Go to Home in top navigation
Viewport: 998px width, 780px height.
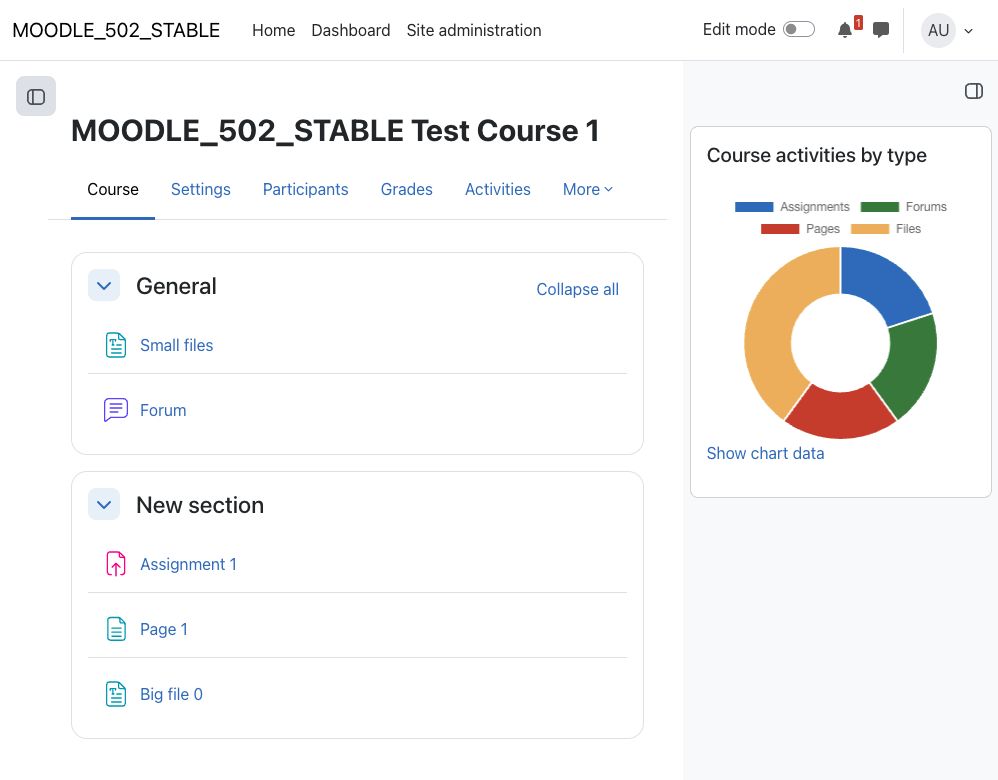tap(274, 30)
